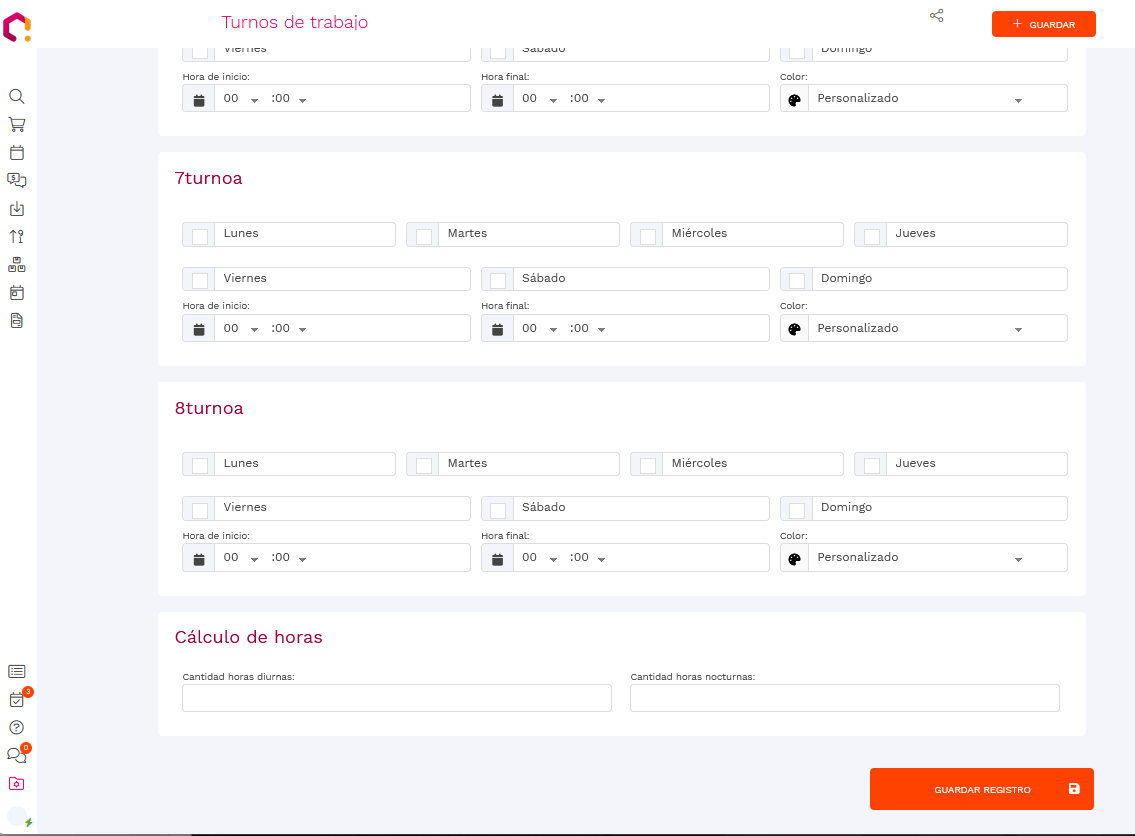Screen dimensions: 1135x836
Task: Click the GUARDAR button in header
Action: point(1043,24)
